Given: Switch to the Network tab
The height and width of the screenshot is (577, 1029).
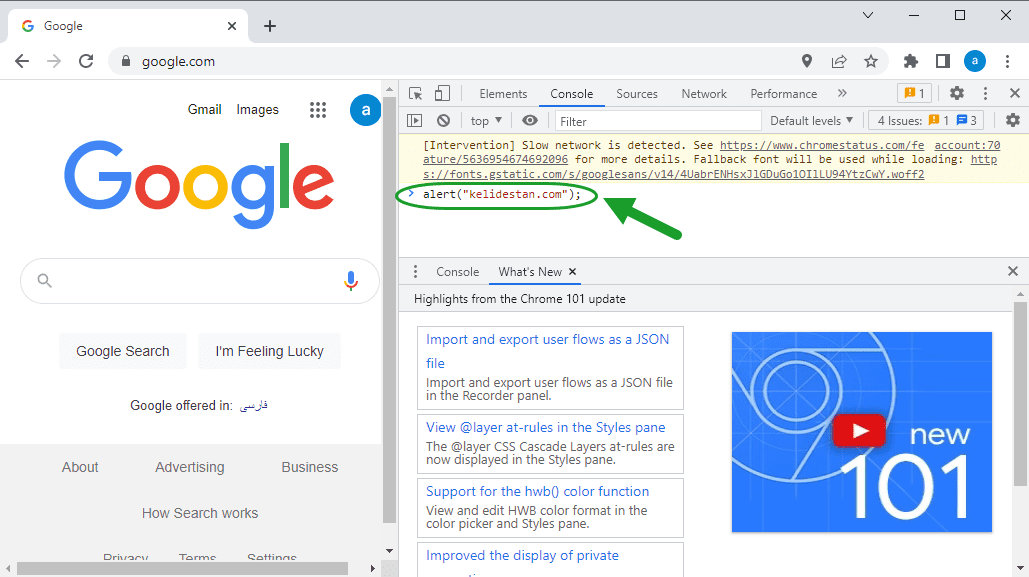Looking at the screenshot, I should tap(704, 94).
